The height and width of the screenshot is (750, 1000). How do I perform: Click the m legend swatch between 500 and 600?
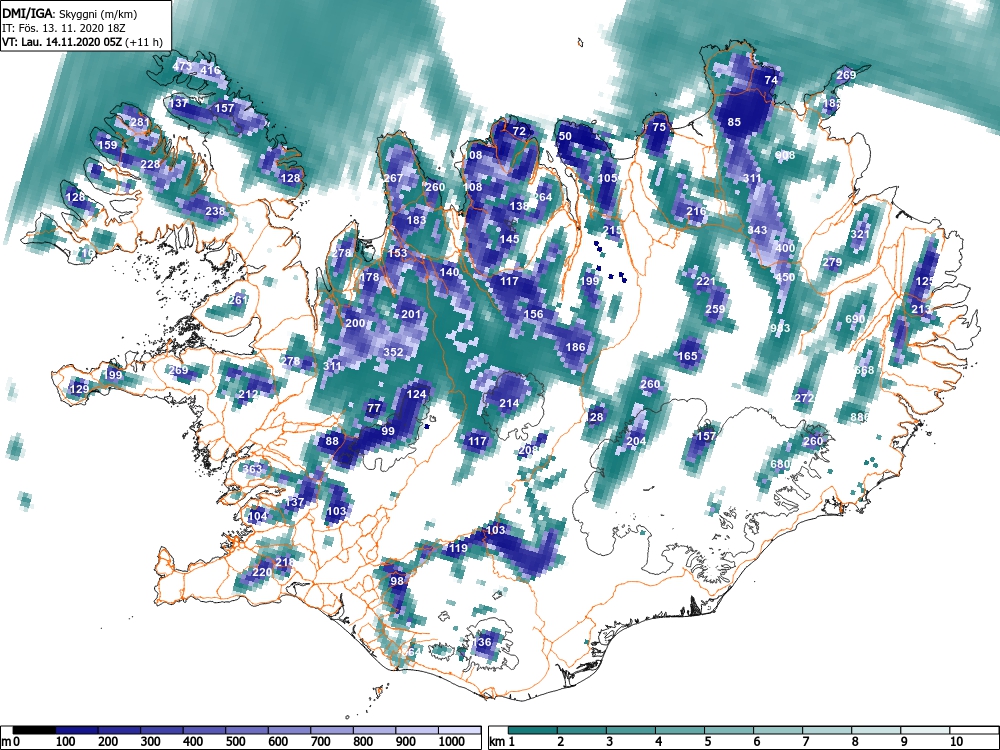pyautogui.click(x=247, y=731)
